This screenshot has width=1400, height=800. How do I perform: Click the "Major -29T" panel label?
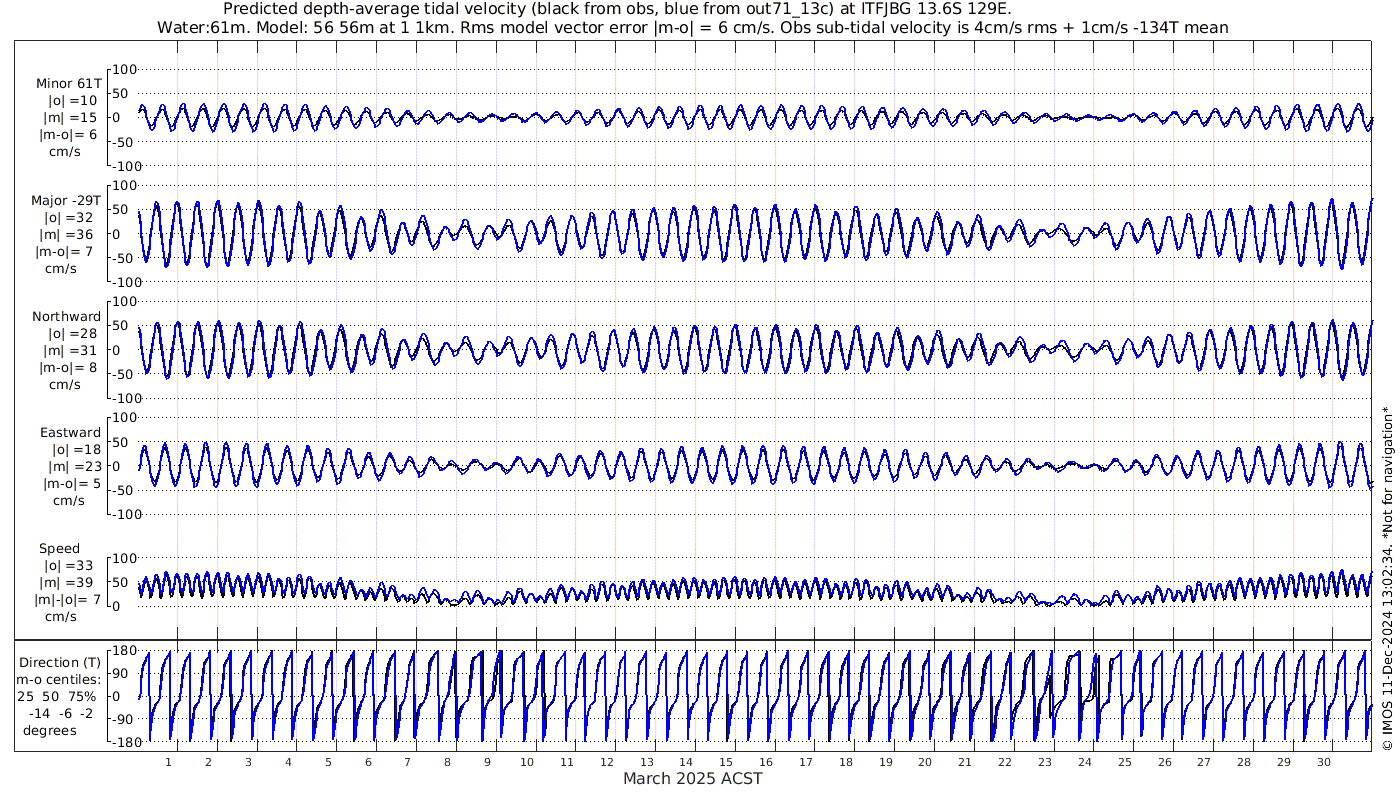pyautogui.click(x=66, y=201)
